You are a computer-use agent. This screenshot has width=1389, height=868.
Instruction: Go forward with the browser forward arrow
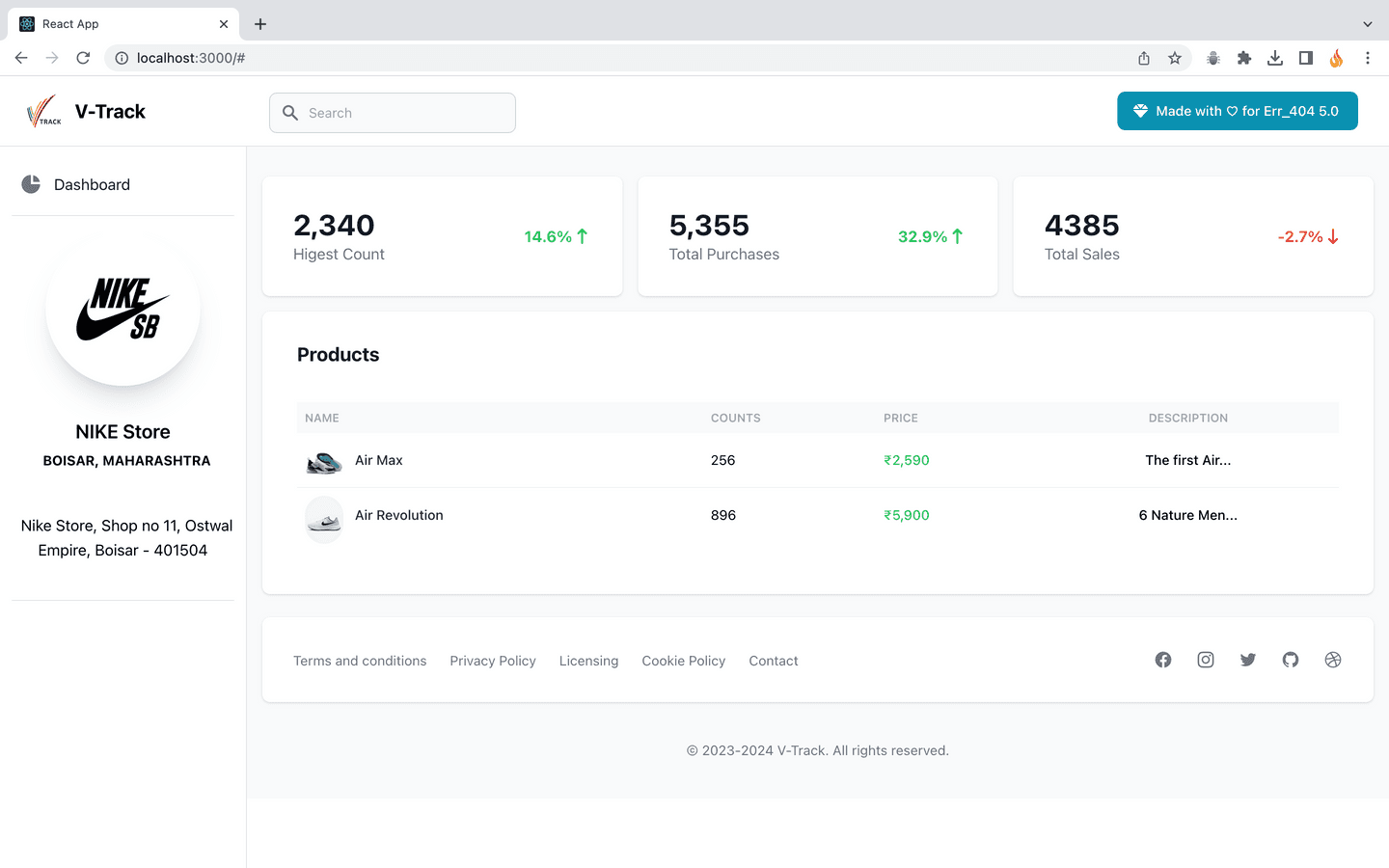[x=52, y=58]
